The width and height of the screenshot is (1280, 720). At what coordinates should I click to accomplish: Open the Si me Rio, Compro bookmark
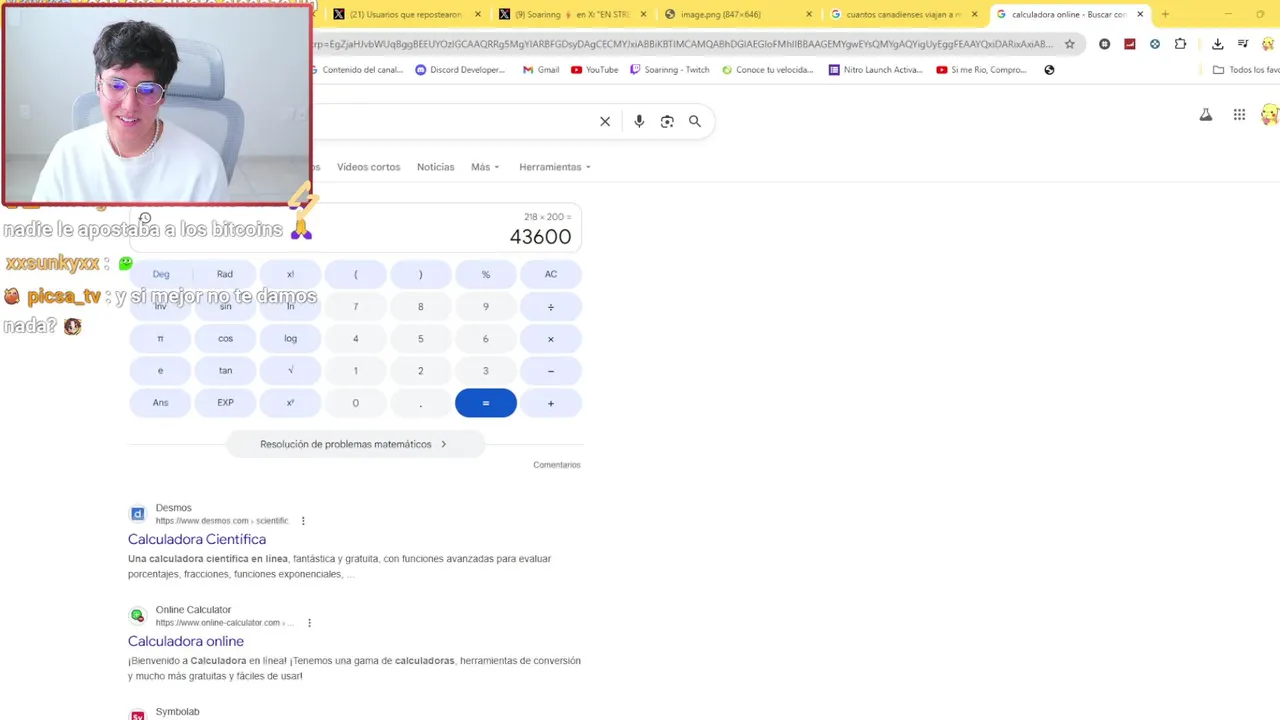click(x=982, y=70)
